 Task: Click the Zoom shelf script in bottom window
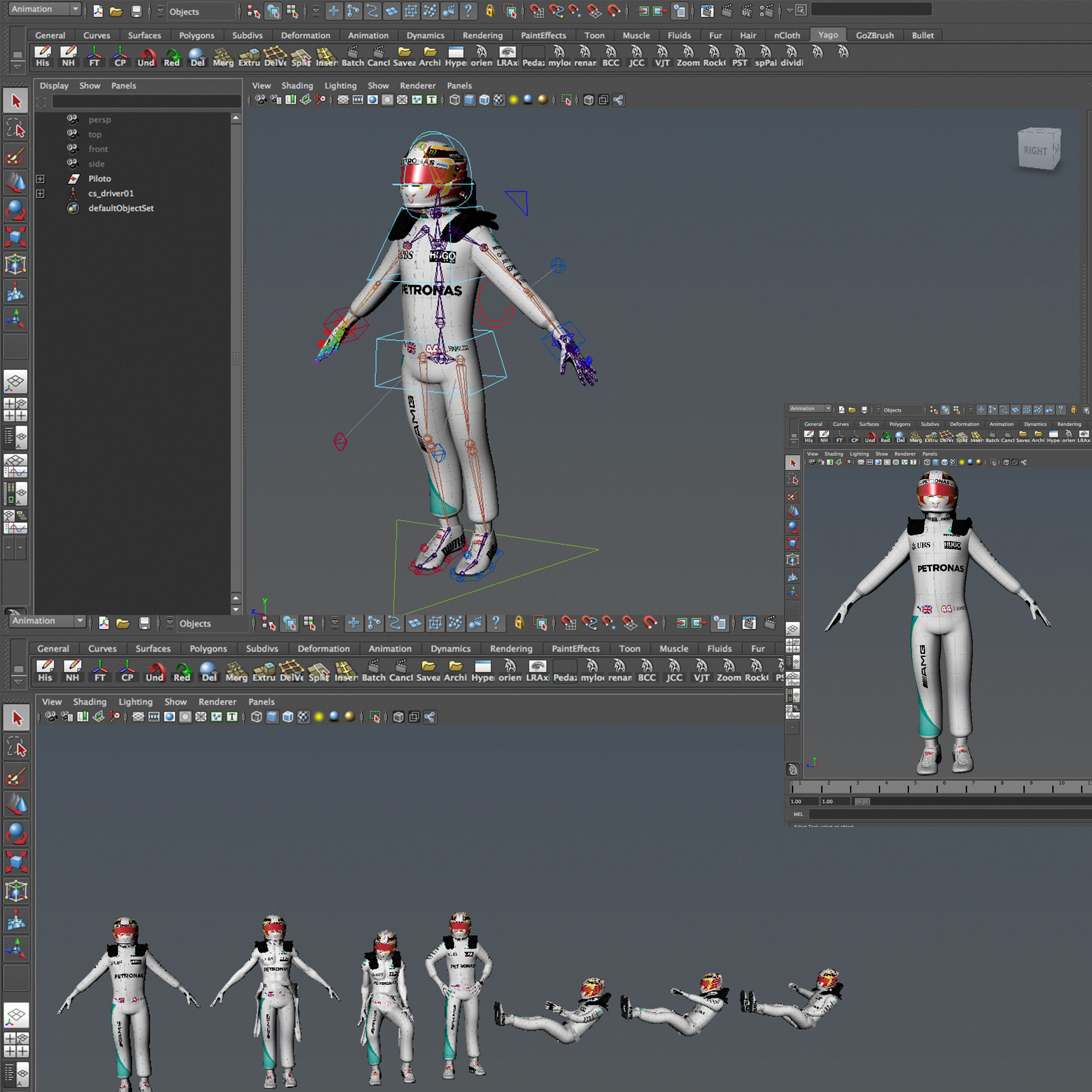click(729, 670)
